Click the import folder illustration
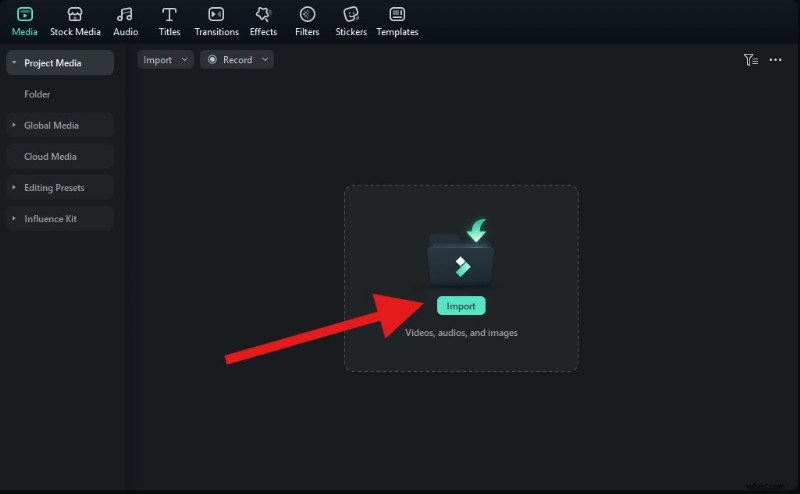The height and width of the screenshot is (494, 800). [461, 253]
